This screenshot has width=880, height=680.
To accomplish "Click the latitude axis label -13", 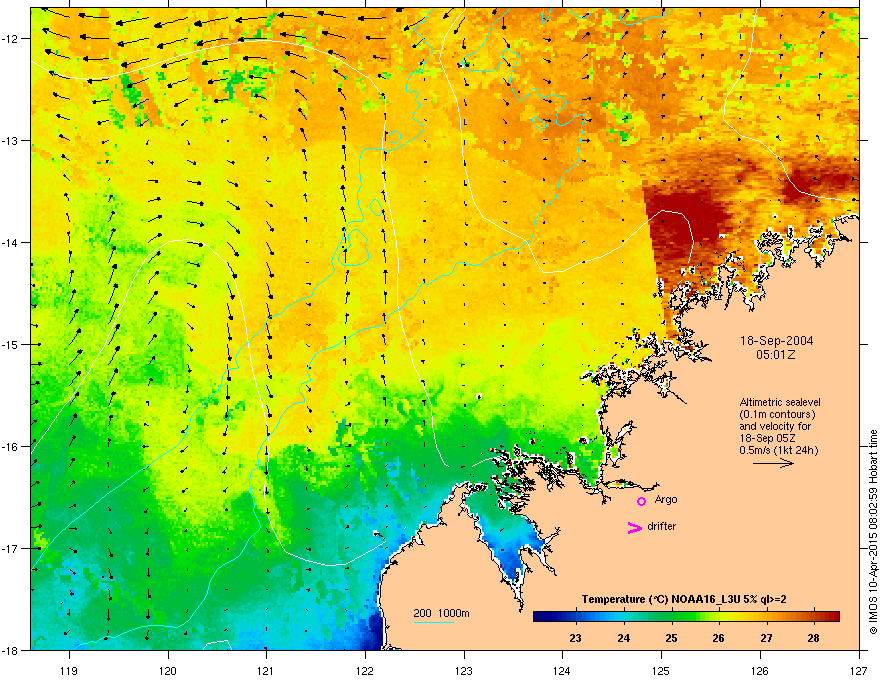I will click(x=10, y=141).
